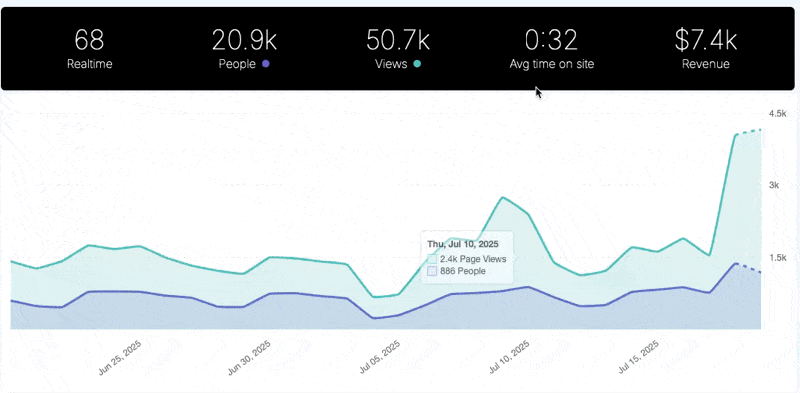Click the Jul 15, 2025 axis label
Screen dimensions: 800x393
tap(637, 358)
